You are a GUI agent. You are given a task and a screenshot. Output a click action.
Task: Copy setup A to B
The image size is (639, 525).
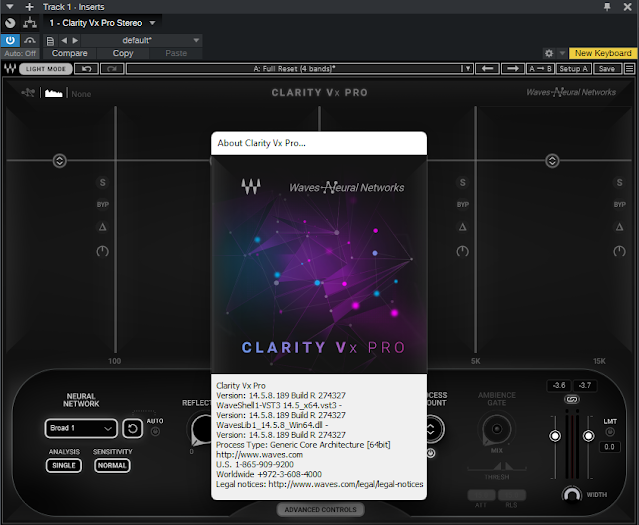coord(540,69)
